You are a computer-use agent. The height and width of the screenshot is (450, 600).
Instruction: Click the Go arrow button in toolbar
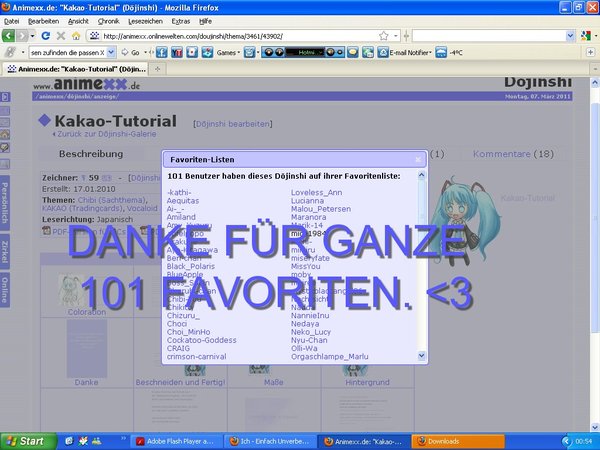click(130, 52)
